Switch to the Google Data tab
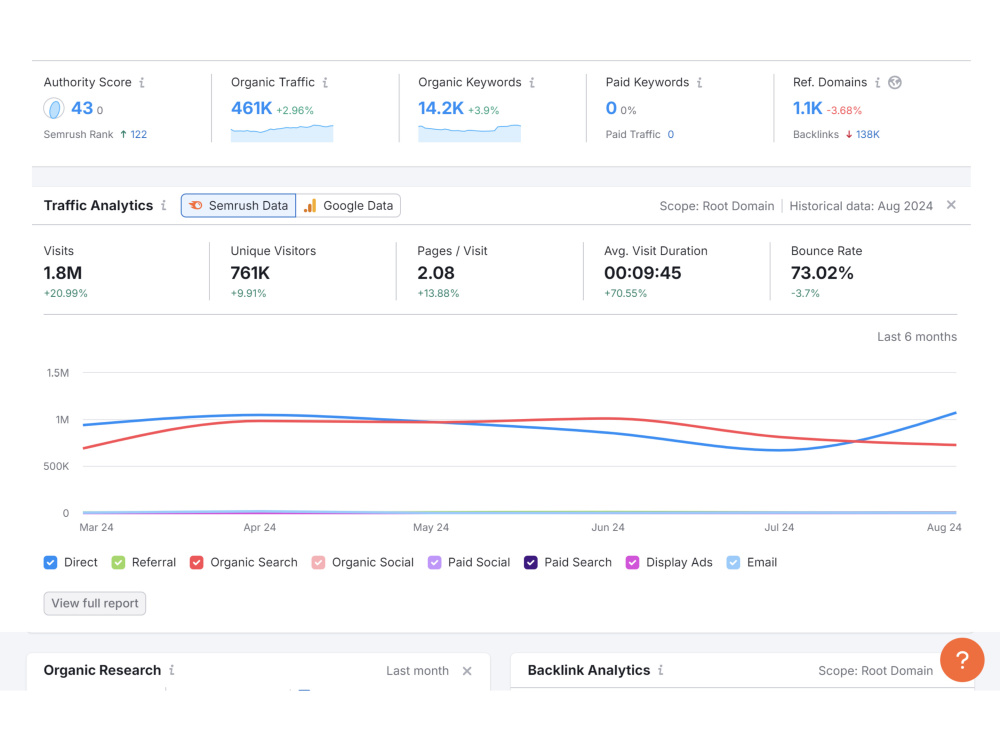The height and width of the screenshot is (750, 1000). pos(348,205)
